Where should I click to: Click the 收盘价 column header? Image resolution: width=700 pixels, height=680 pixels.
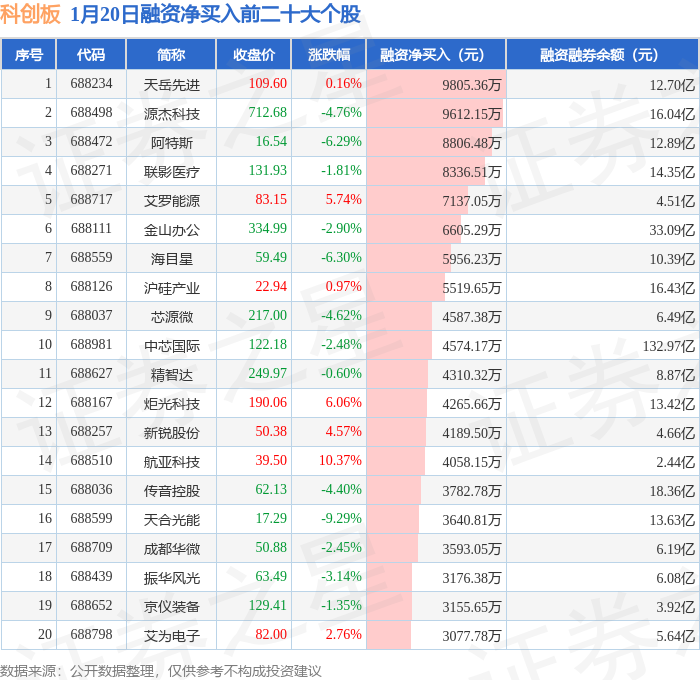point(254,55)
